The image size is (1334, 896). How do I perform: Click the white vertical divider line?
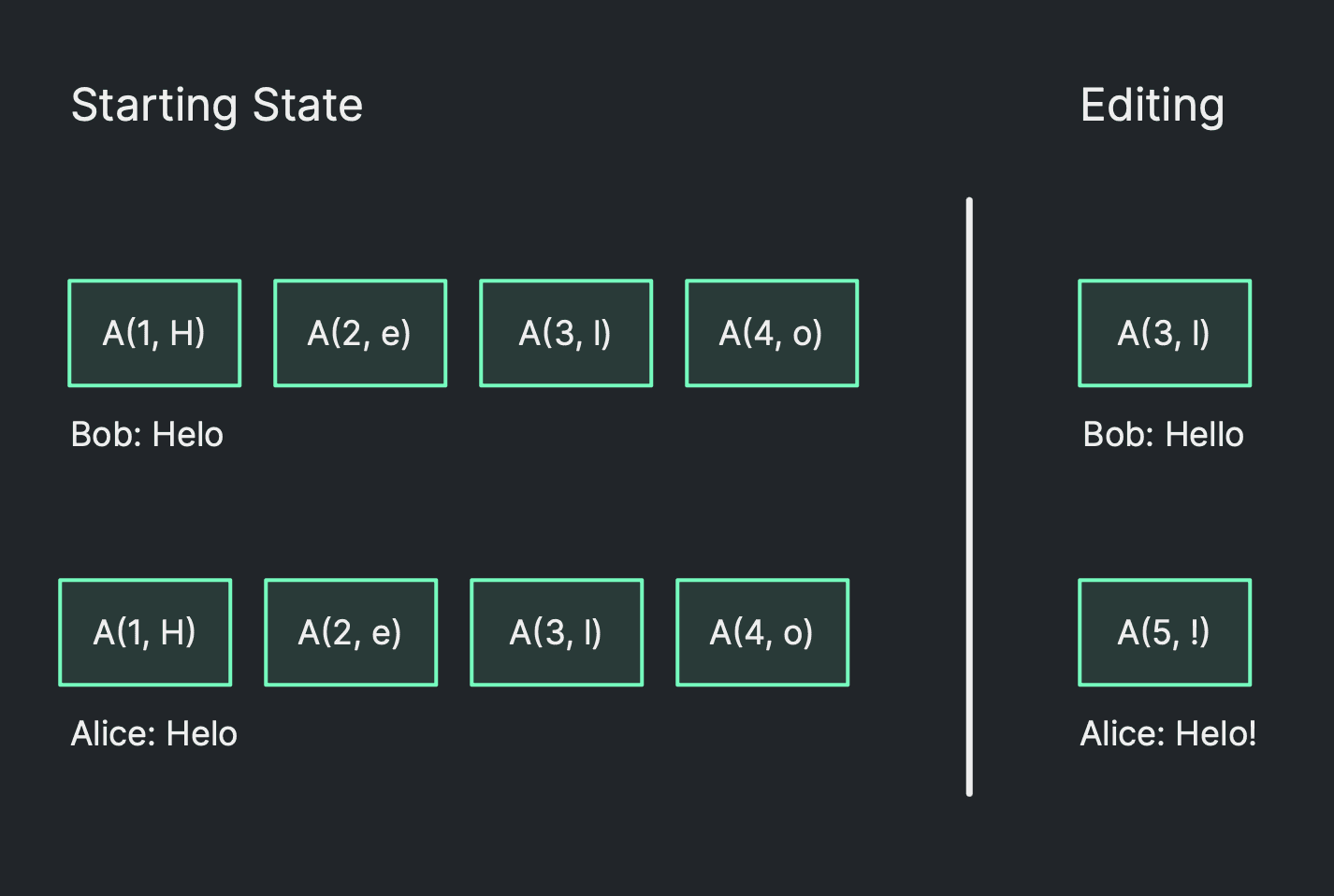[x=969, y=496]
